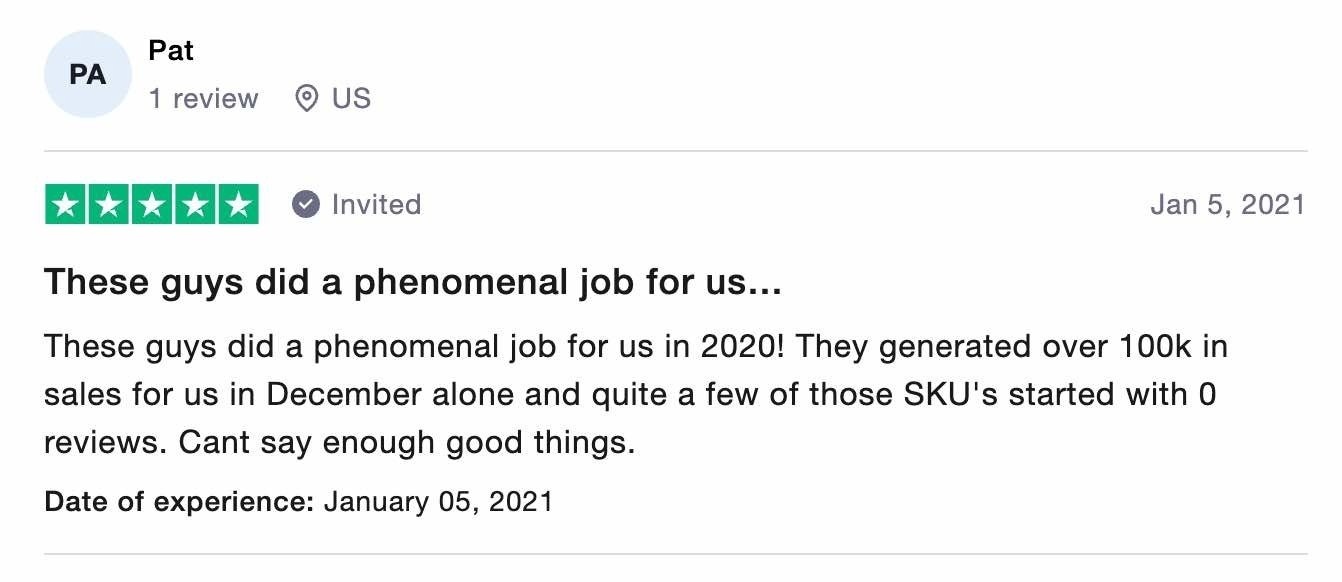
Task: Click the 'Date of experience:' label
Action: point(180,501)
